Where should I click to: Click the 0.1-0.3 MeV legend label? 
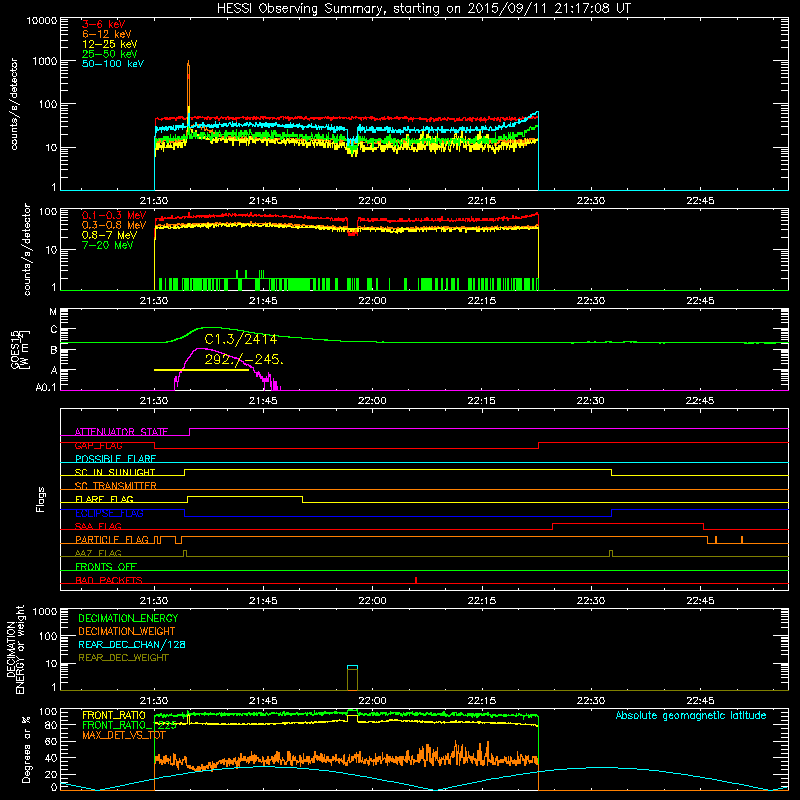114,215
